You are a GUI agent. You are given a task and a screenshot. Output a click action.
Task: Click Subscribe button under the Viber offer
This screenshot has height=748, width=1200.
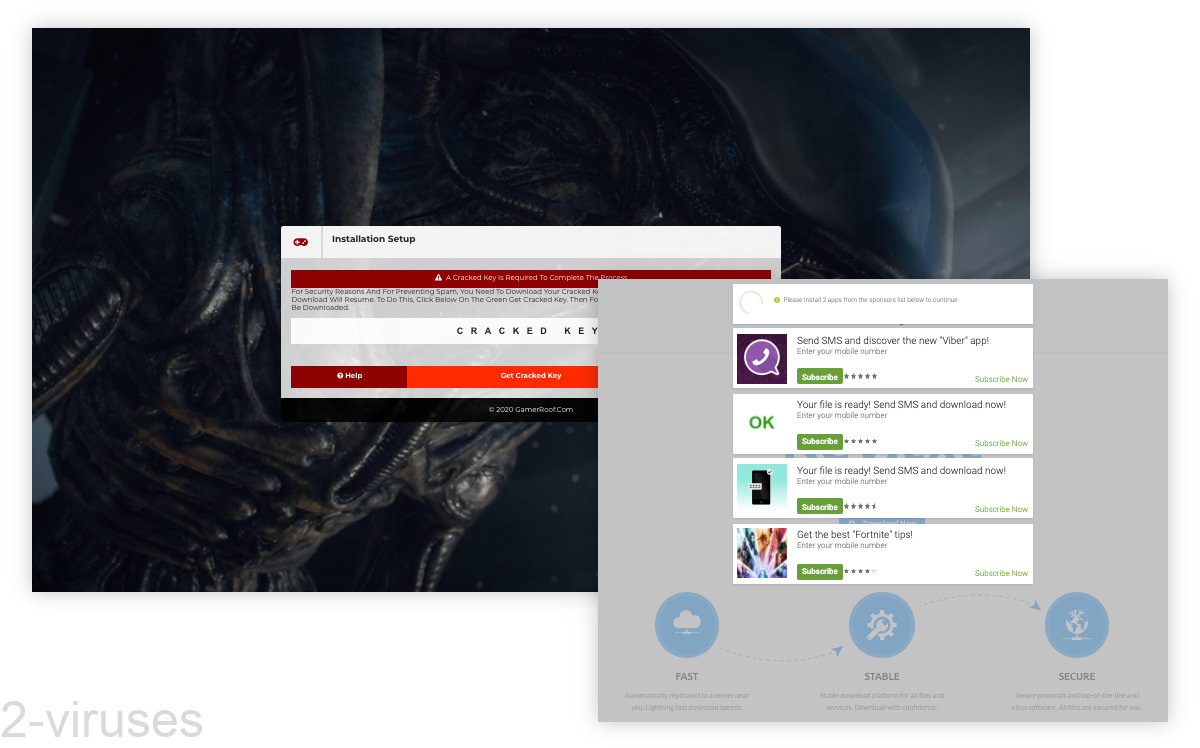coord(820,377)
